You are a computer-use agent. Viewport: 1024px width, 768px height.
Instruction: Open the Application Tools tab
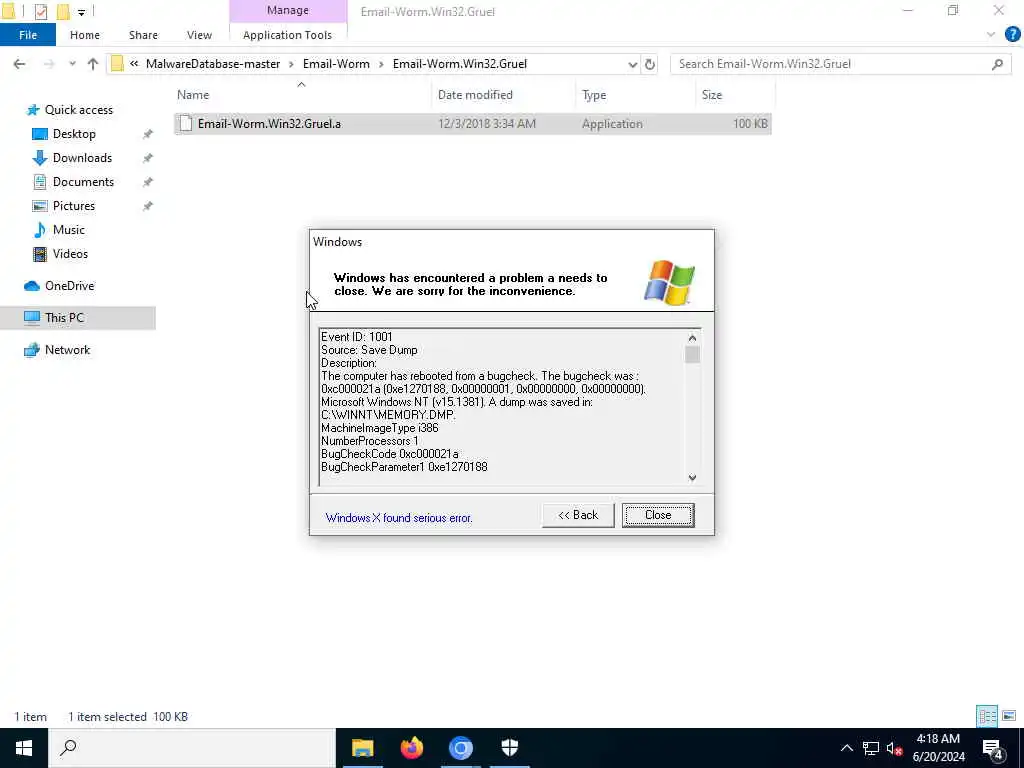tap(287, 35)
